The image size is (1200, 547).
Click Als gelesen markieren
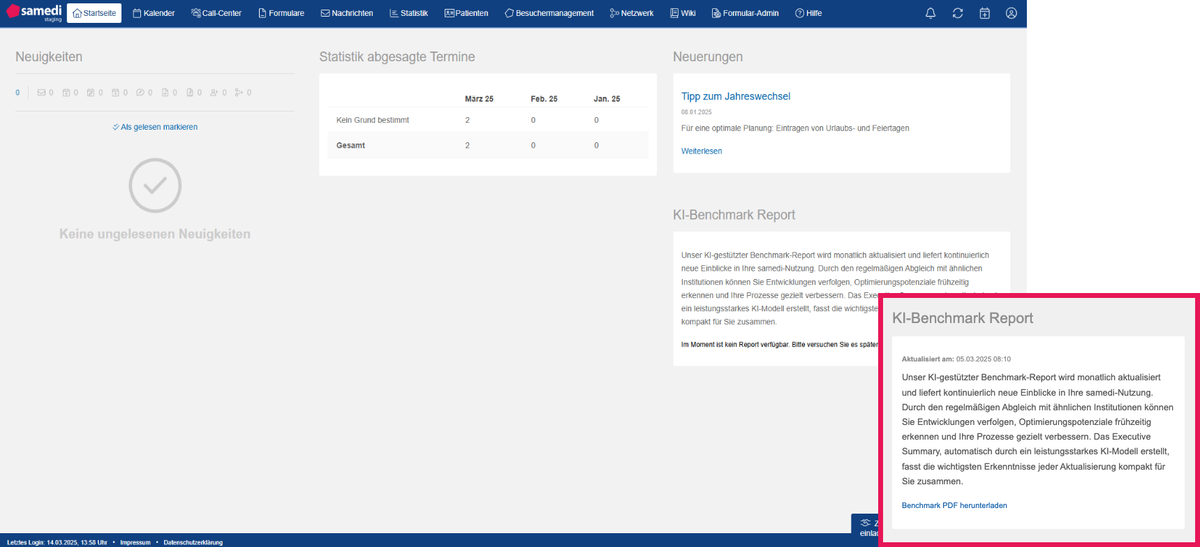click(155, 127)
